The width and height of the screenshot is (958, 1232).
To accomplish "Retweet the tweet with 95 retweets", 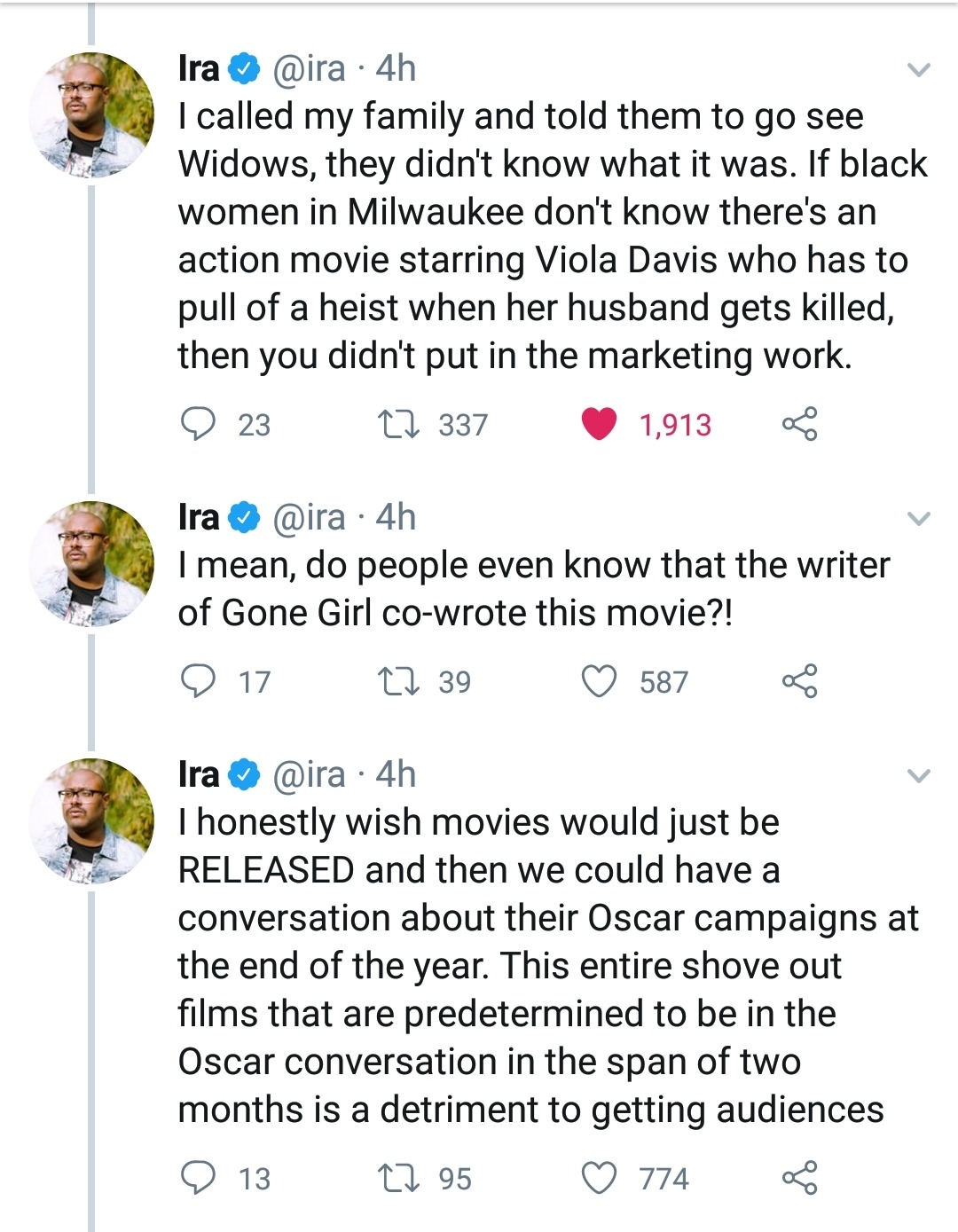I will tap(398, 1178).
